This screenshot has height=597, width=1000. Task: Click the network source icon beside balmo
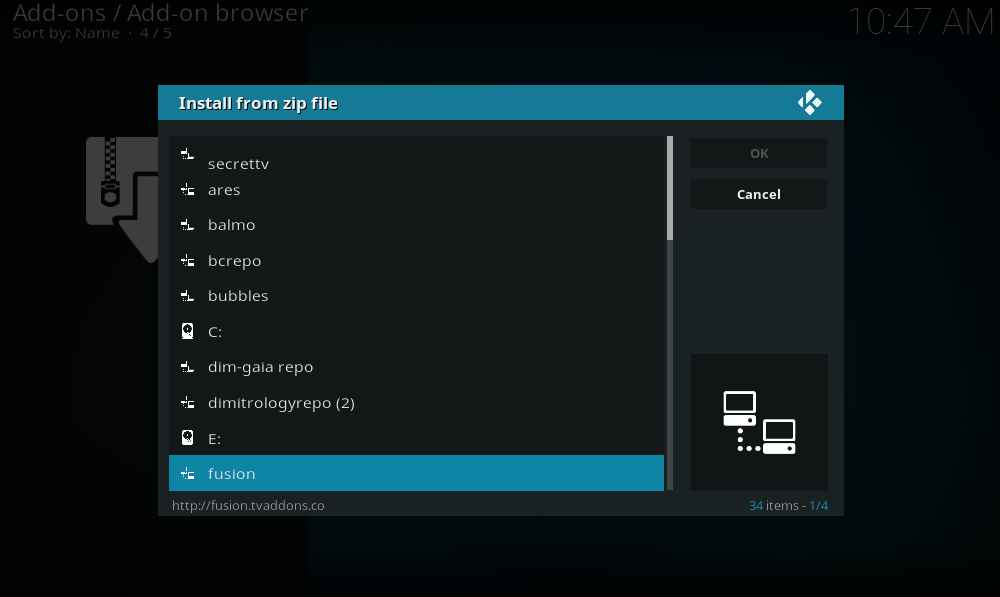[x=187, y=225]
